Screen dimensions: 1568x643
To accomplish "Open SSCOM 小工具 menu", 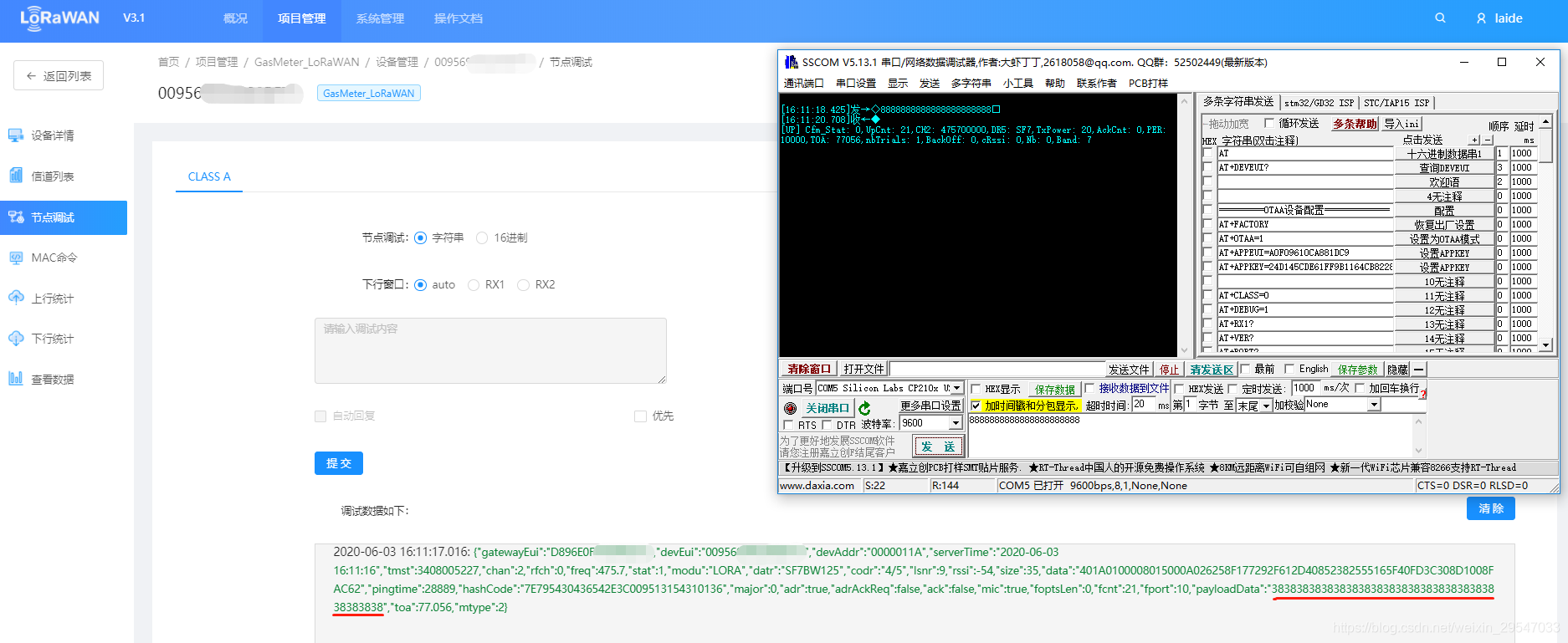I will [1018, 83].
